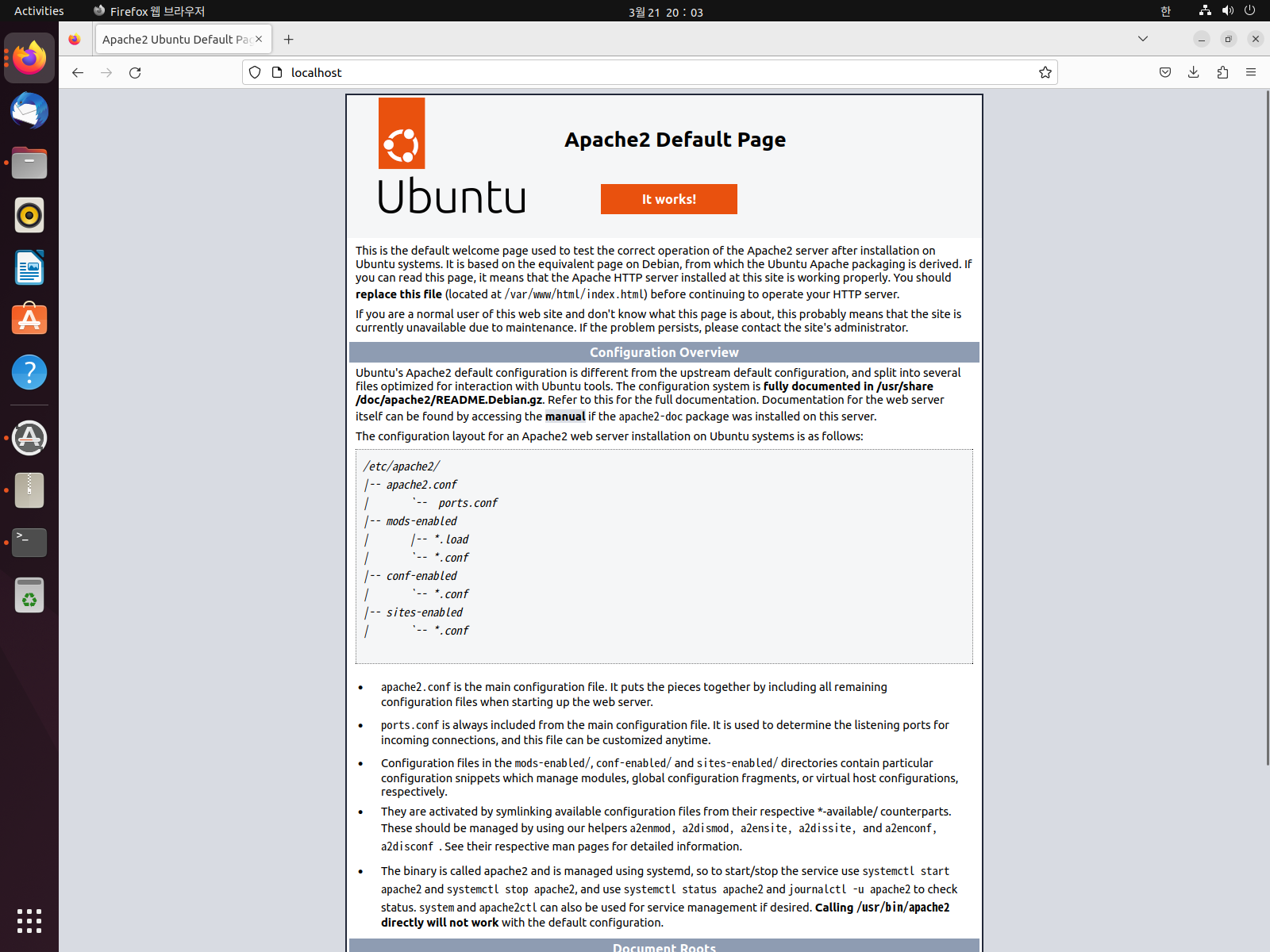
Task: Open the Save to Pocket icon
Action: coord(1165,72)
